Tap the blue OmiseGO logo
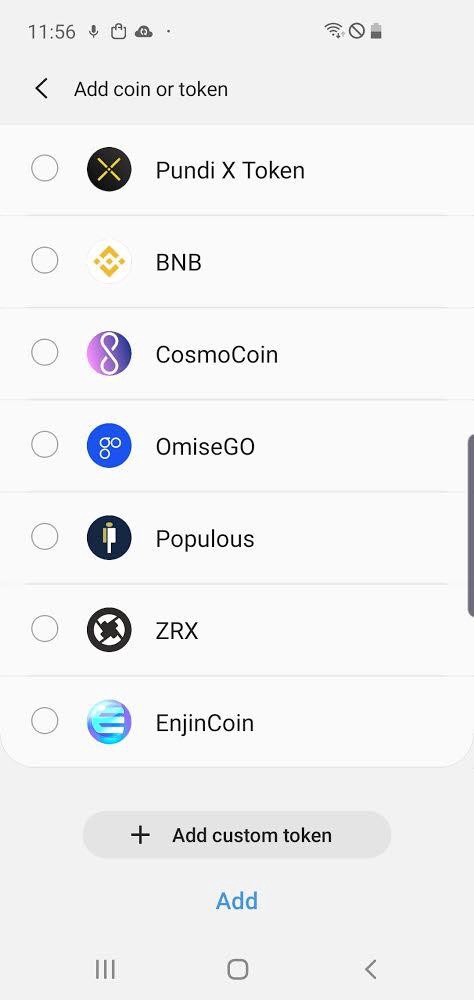This screenshot has width=474, height=1000. click(109, 446)
